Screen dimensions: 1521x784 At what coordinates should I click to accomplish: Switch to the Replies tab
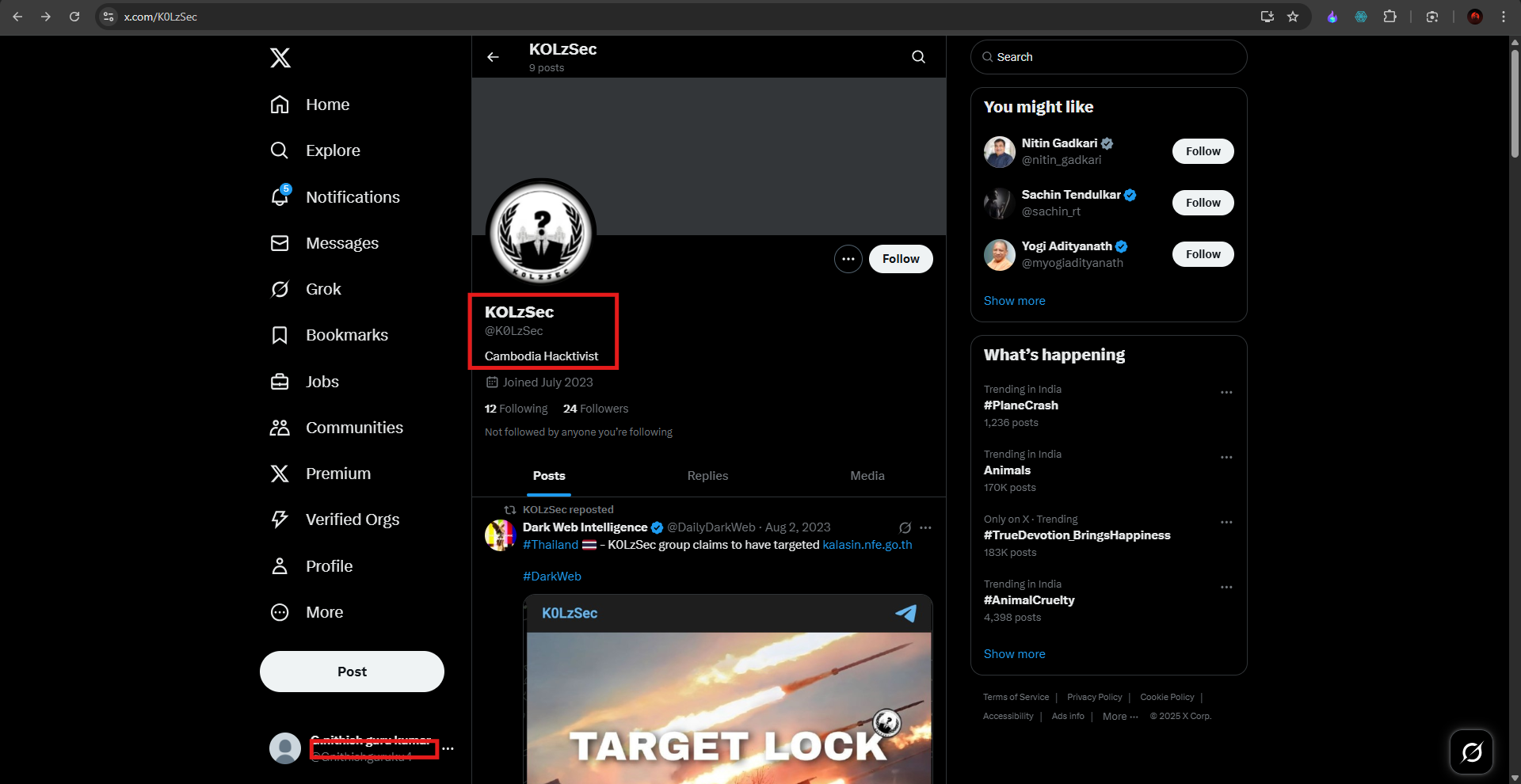coord(707,476)
